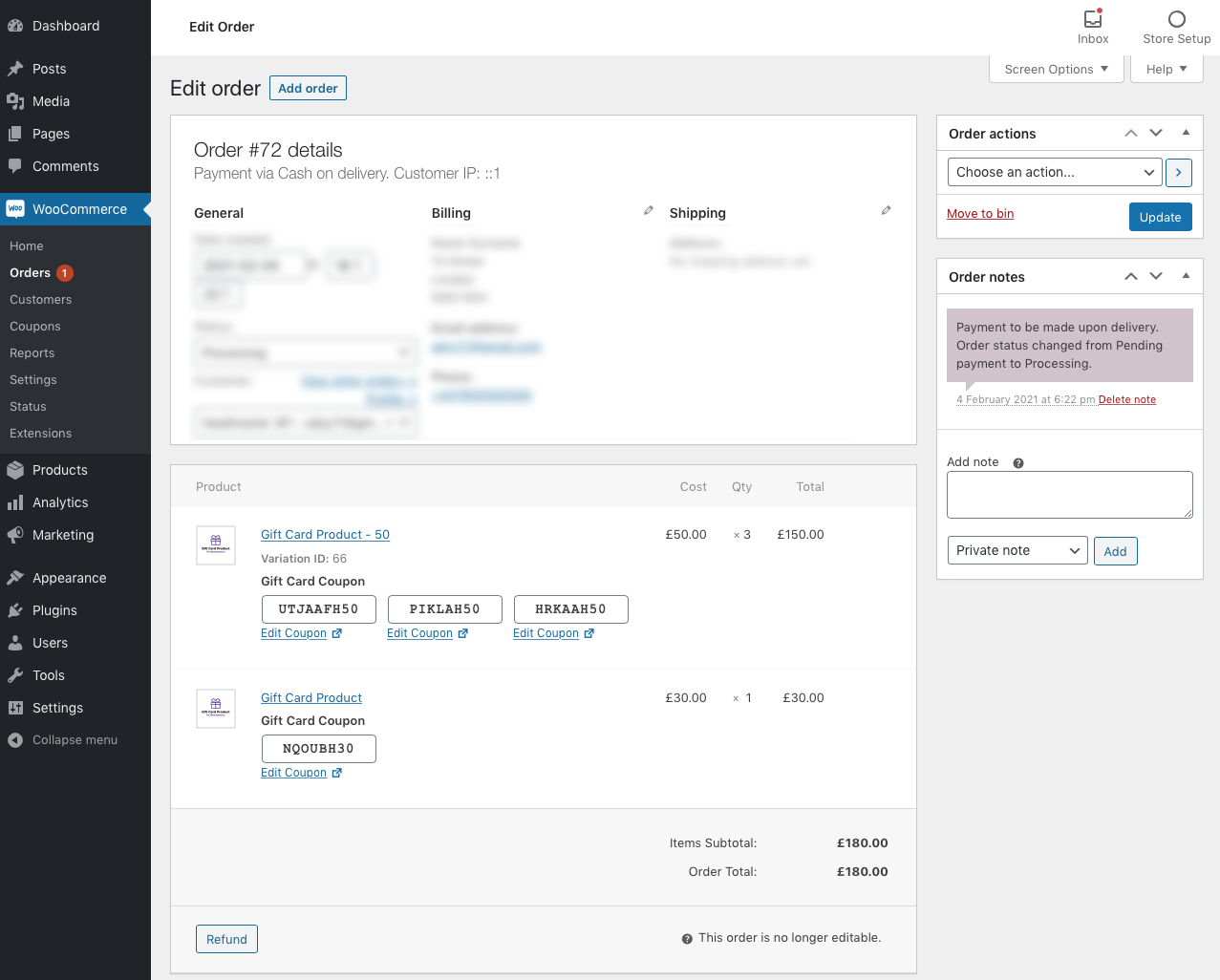Screen dimensions: 1220x980
Task: Click inside the Add note text area
Action: point(1069,494)
